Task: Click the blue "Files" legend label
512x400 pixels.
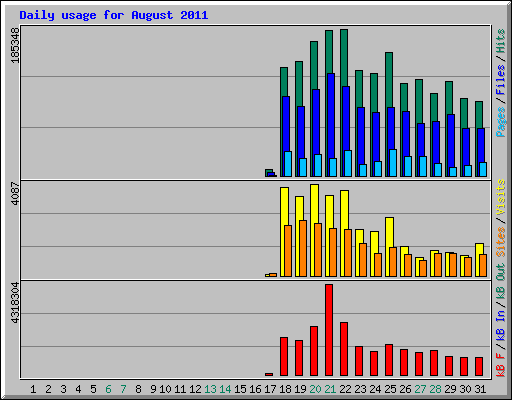Action: pyautogui.click(x=501, y=79)
